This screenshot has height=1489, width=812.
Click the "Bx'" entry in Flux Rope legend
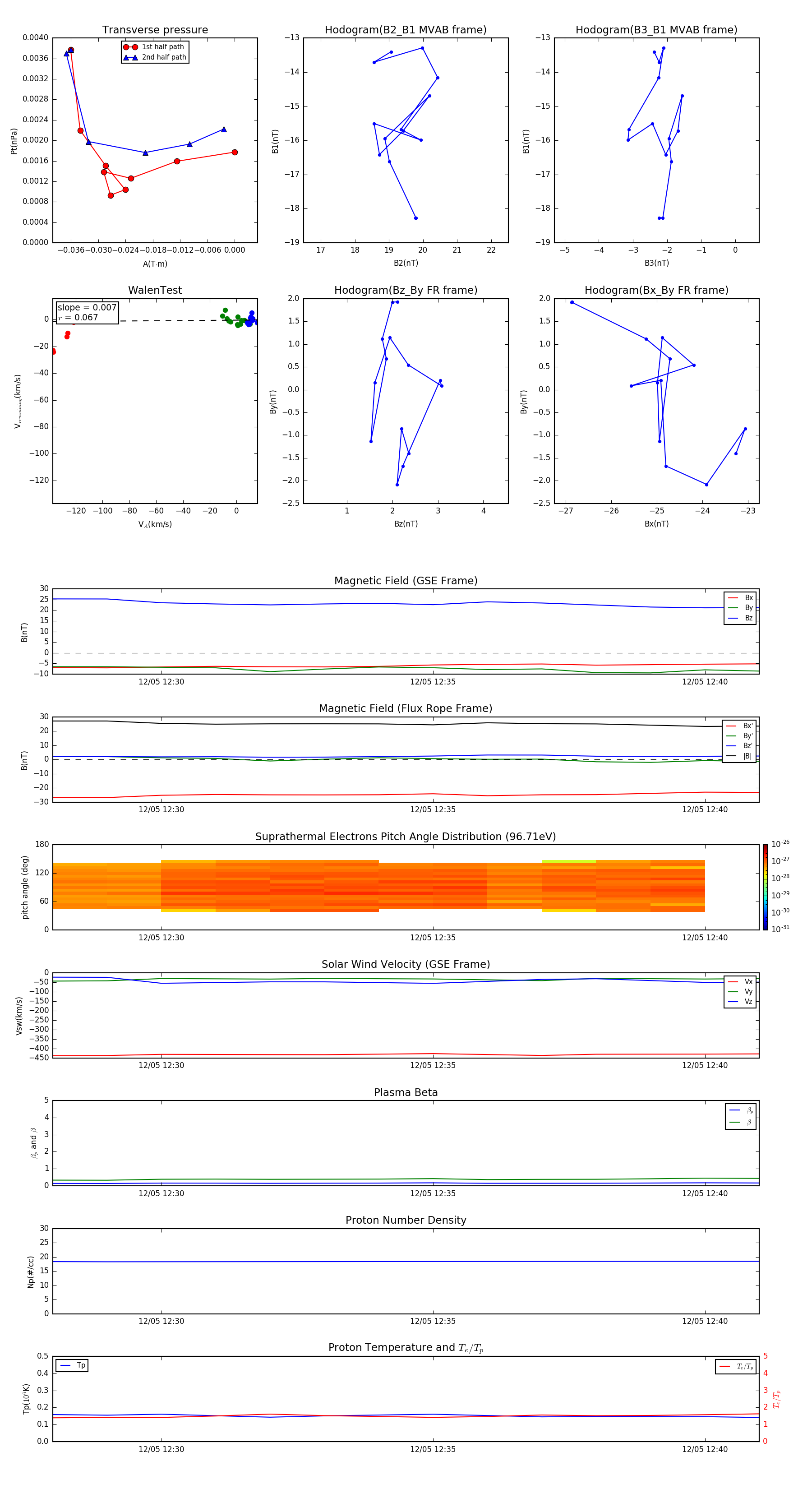(x=740, y=726)
